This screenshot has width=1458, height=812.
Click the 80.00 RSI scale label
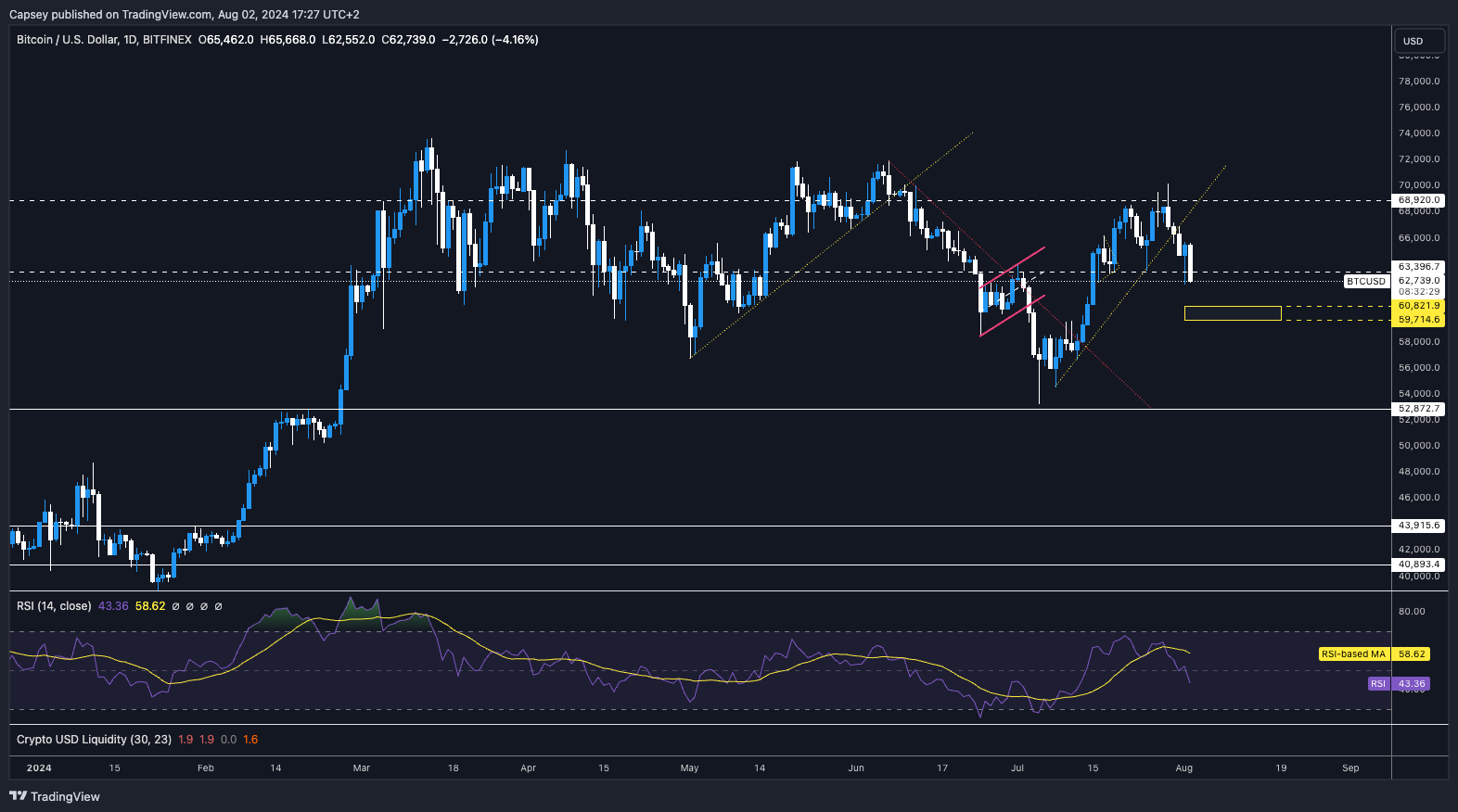click(x=1412, y=612)
